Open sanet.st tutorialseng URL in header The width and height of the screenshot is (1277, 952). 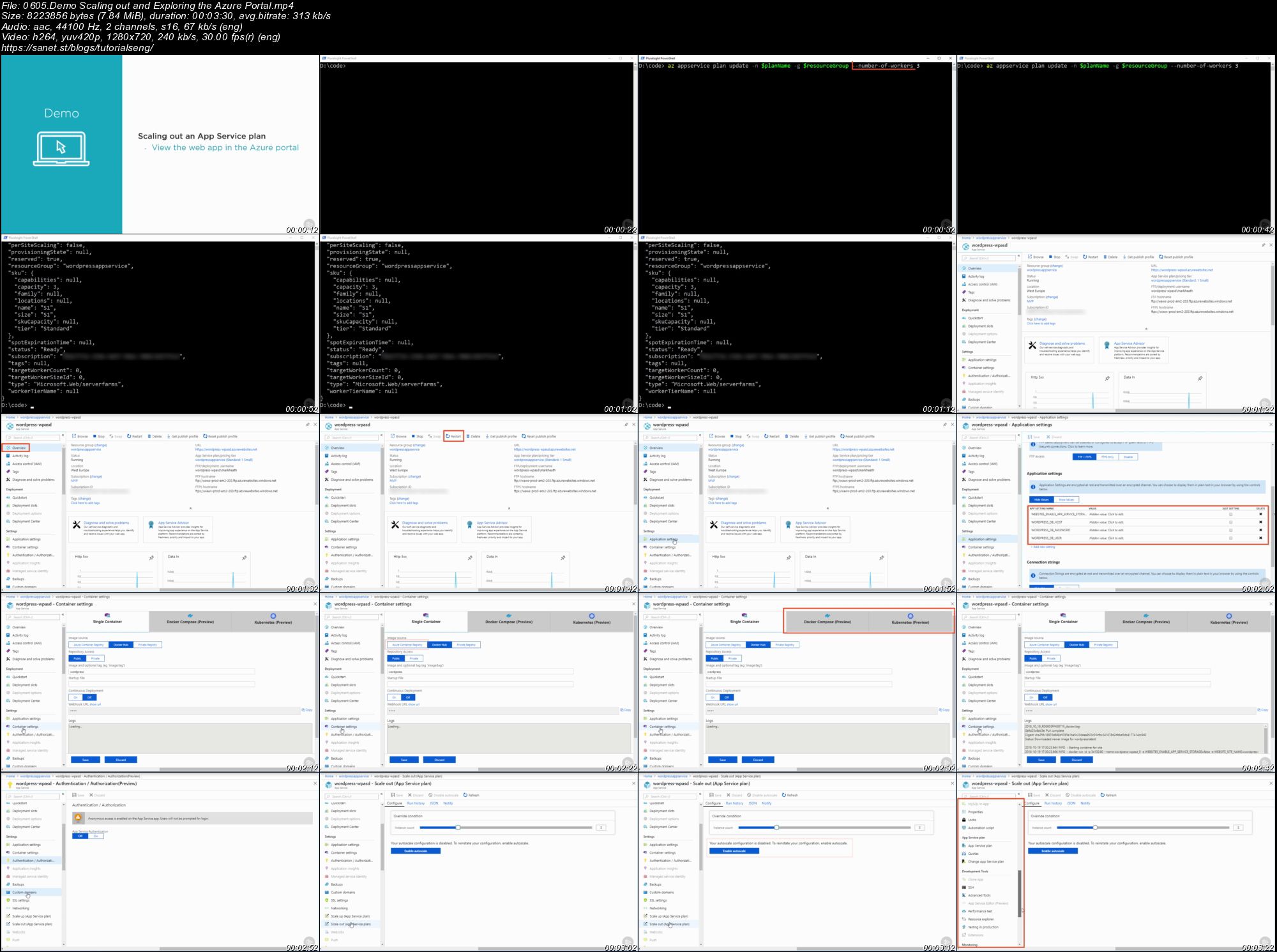(77, 47)
